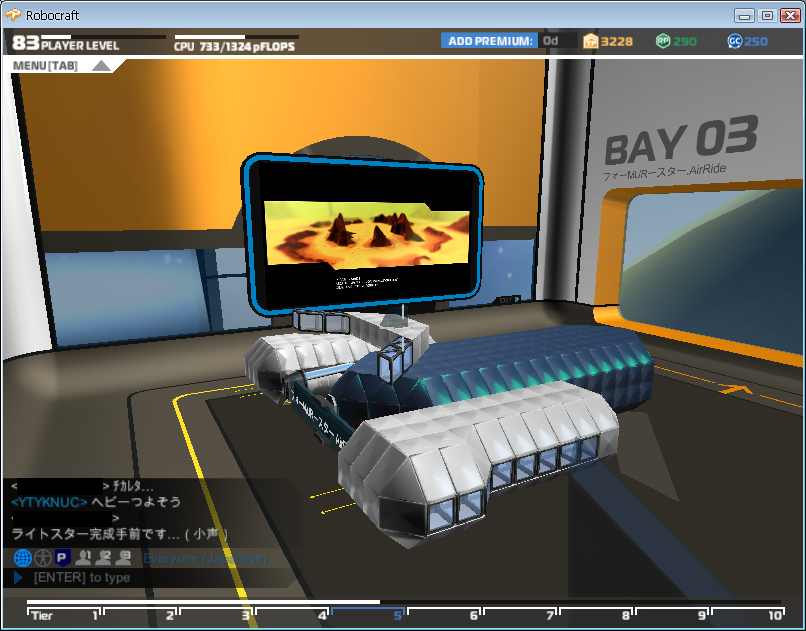Select the blue P platoon chat icon
The height and width of the screenshot is (631, 806).
tap(62, 558)
